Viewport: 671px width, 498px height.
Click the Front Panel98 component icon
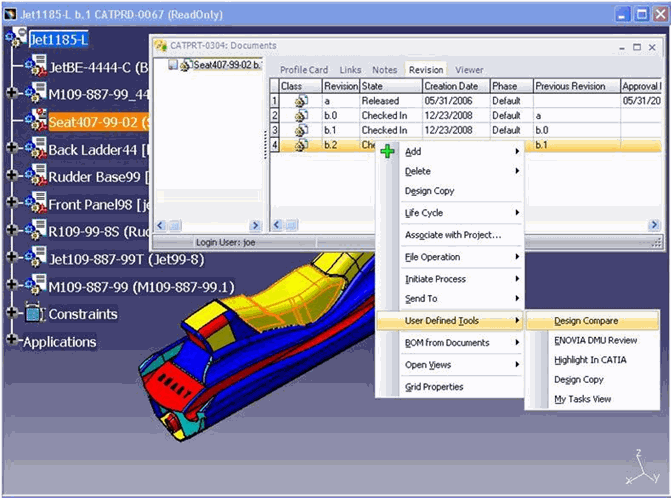click(x=36, y=203)
